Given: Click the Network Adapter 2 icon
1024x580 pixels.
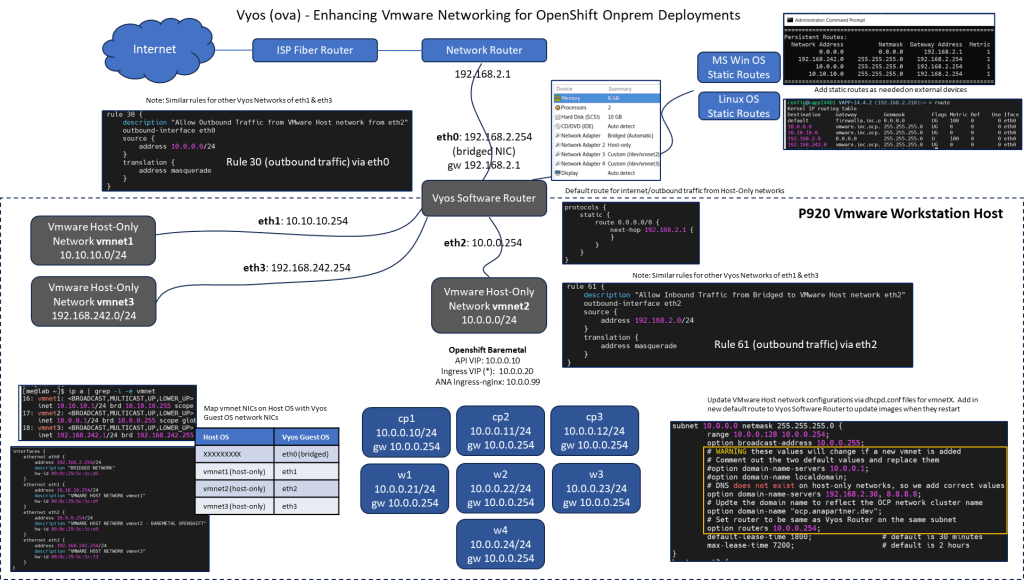Looking at the screenshot, I should [556, 146].
